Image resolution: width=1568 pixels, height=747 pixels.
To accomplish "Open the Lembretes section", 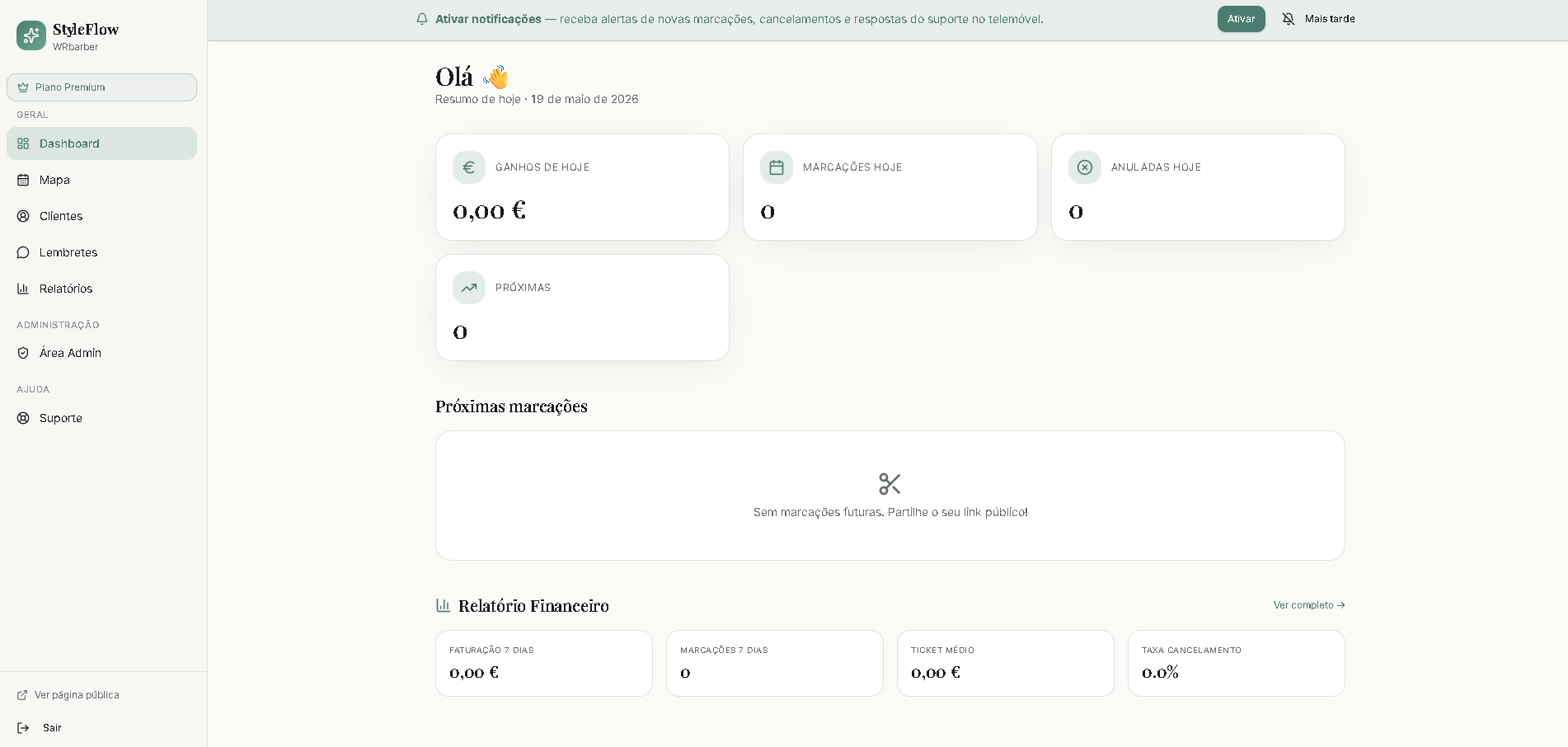I will [x=101, y=252].
